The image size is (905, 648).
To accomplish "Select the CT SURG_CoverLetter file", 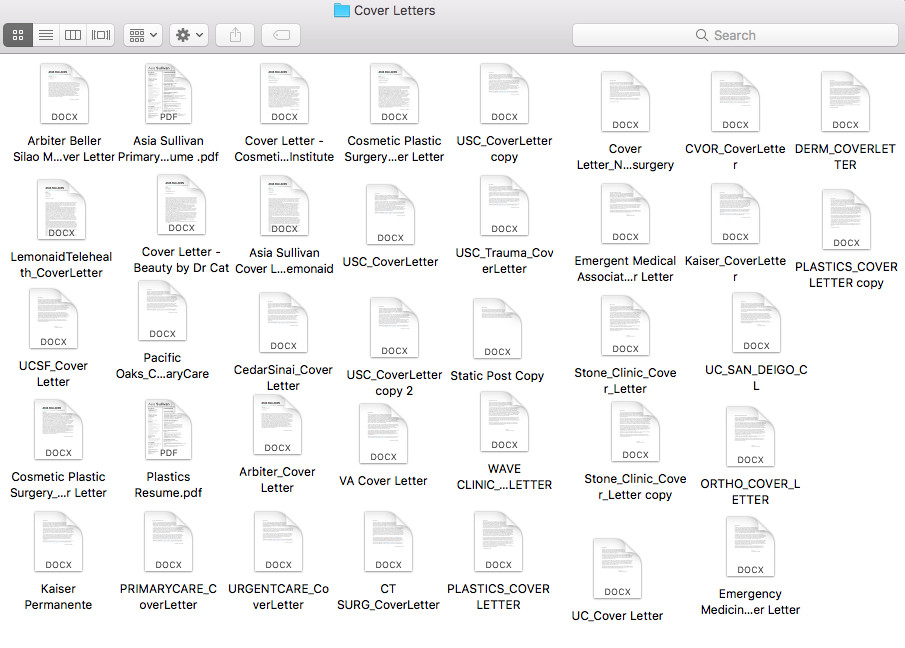I will point(388,542).
